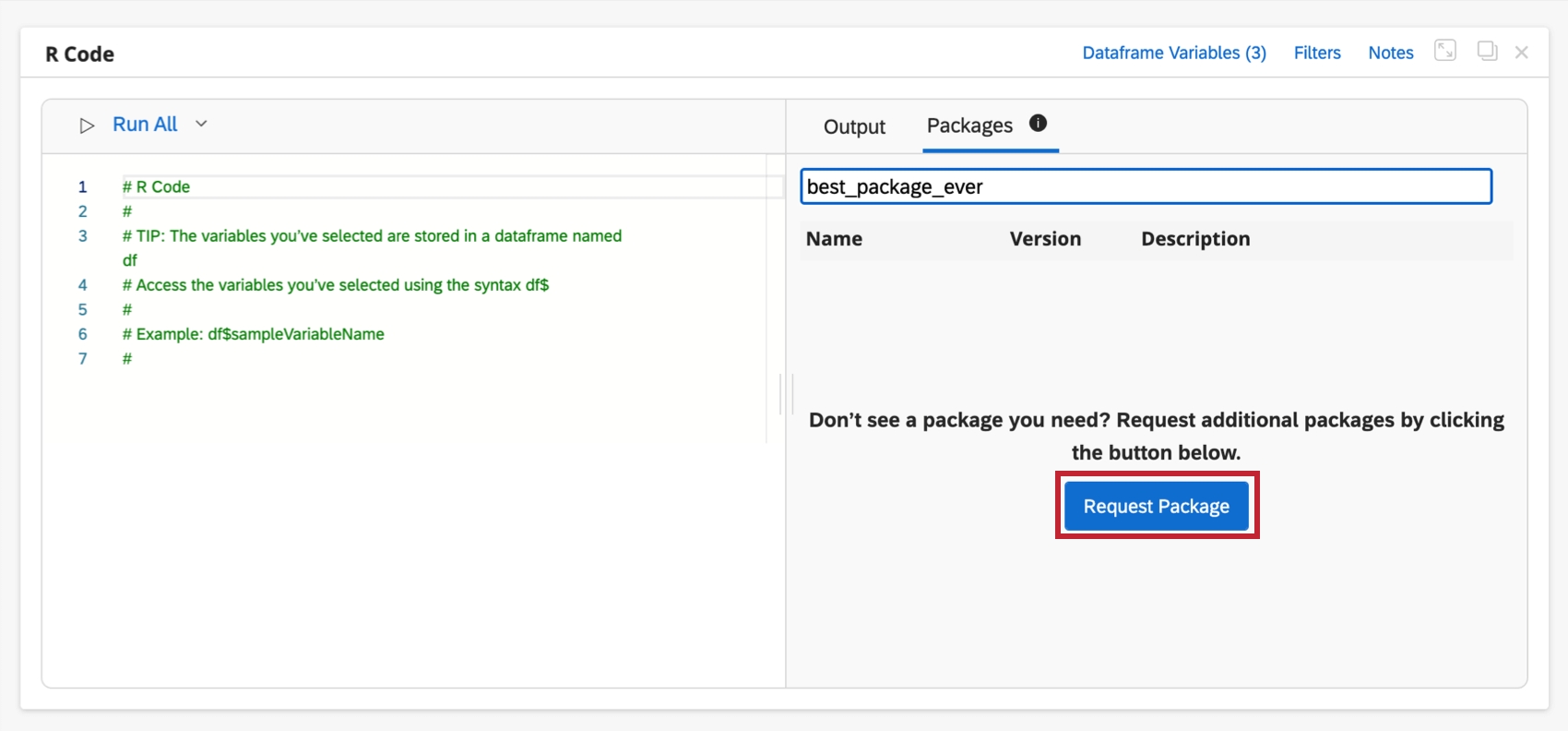The height and width of the screenshot is (731, 1568).
Task: Open the Notes link
Action: pyautogui.click(x=1391, y=53)
